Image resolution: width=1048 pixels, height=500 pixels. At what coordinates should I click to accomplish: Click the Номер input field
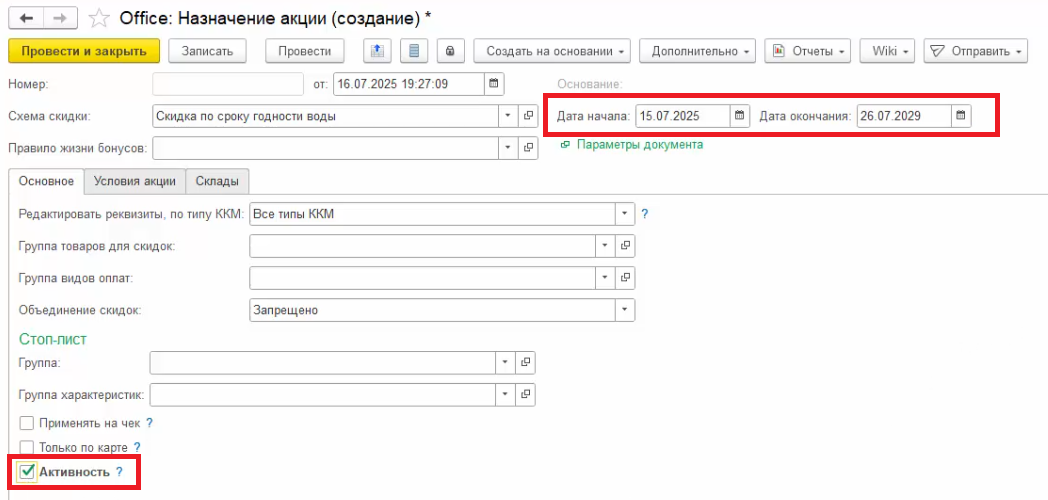coord(228,83)
